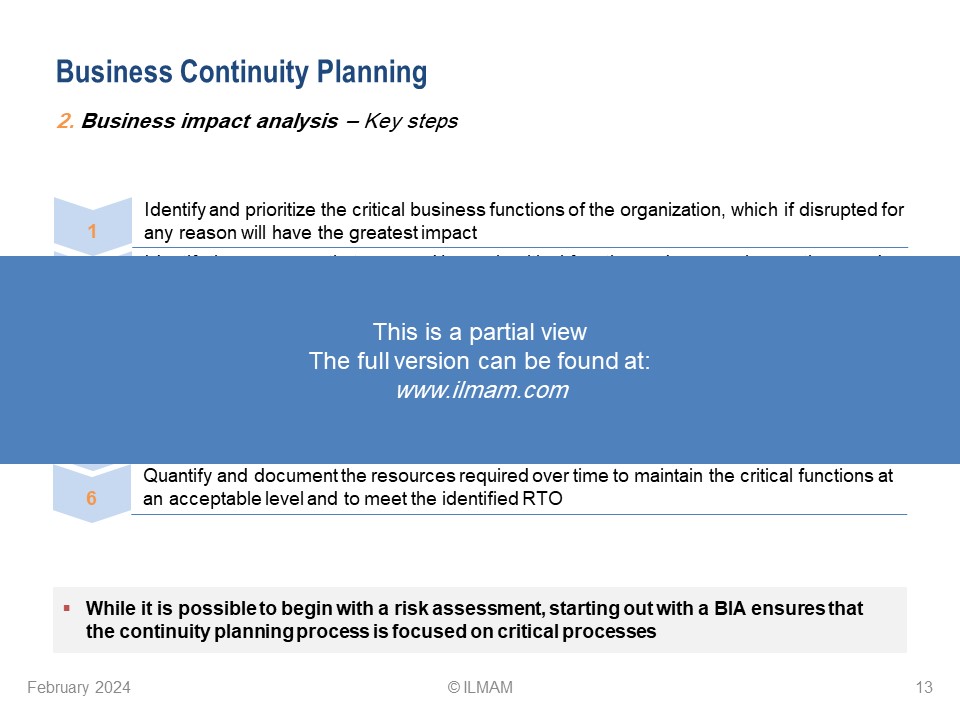960x720 pixels.
Task: Click the red bullet marker in the note
Action: (x=67, y=608)
